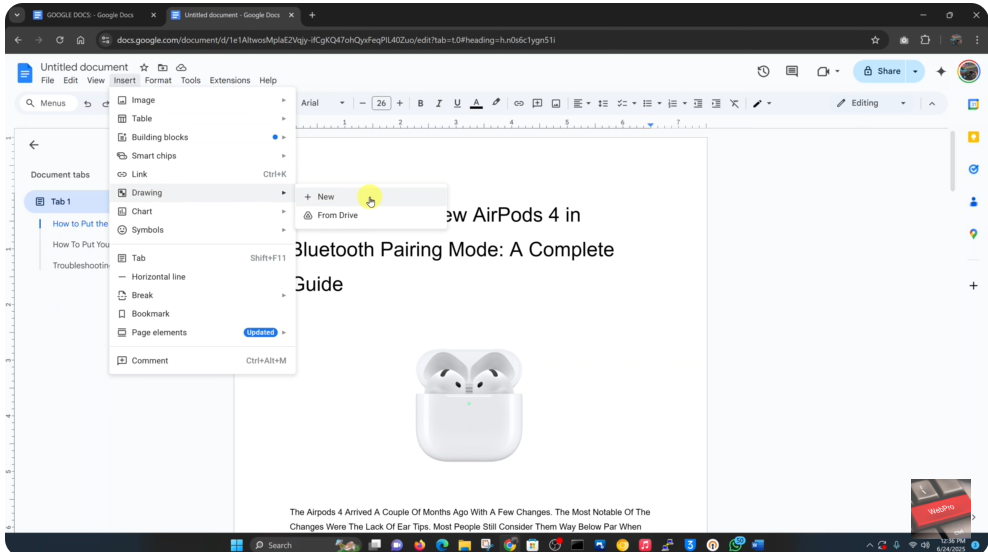Screen dimensions: 988x552
Task: Apply underline formatting
Action: click(457, 103)
